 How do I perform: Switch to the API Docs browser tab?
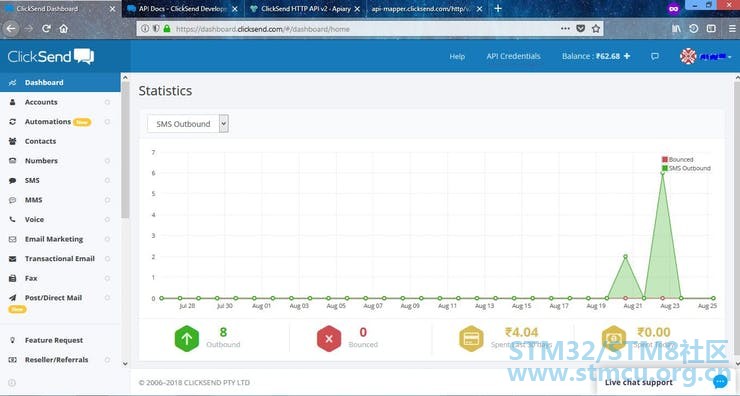[183, 9]
